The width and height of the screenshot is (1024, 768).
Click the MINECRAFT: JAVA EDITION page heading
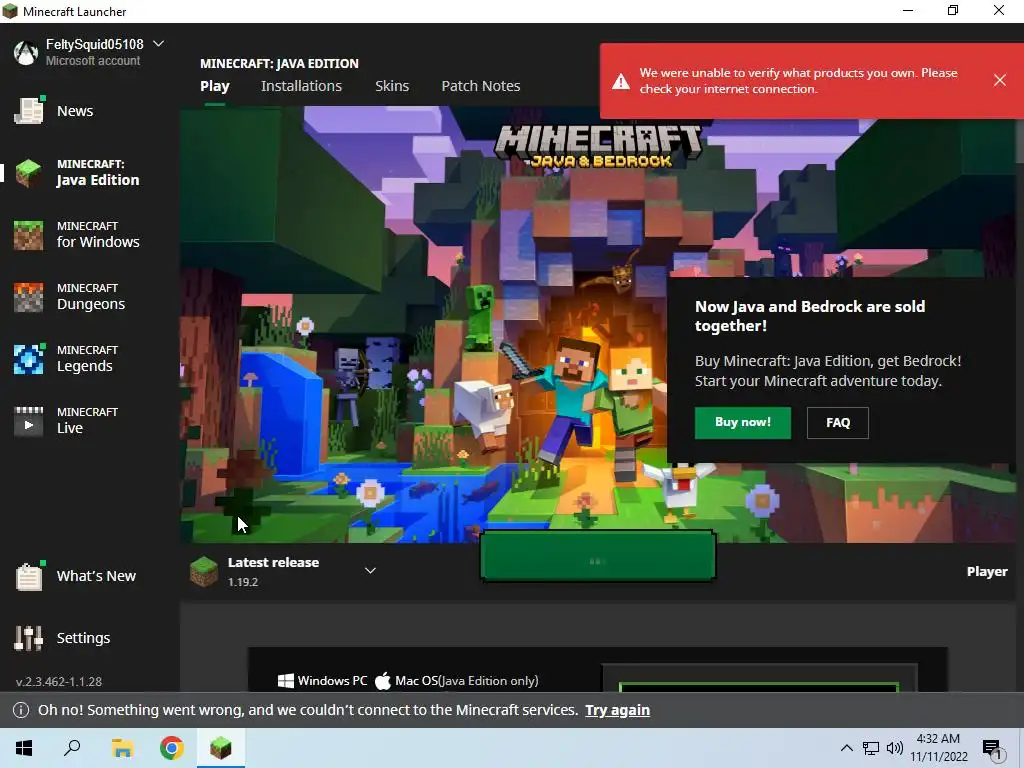click(280, 63)
